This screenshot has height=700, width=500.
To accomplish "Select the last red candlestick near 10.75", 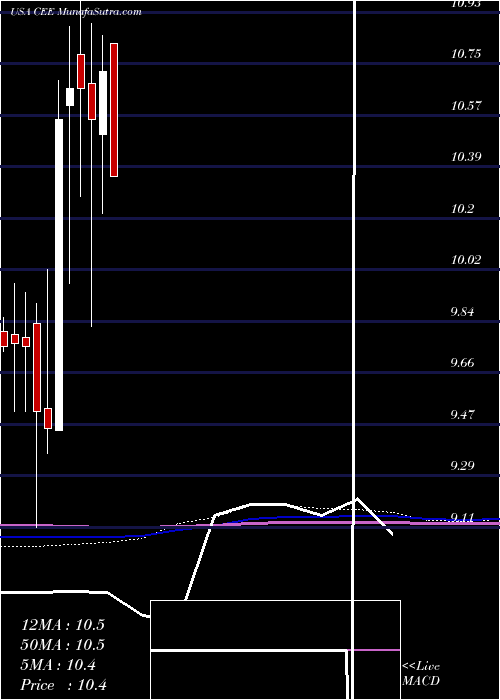I will [114, 110].
